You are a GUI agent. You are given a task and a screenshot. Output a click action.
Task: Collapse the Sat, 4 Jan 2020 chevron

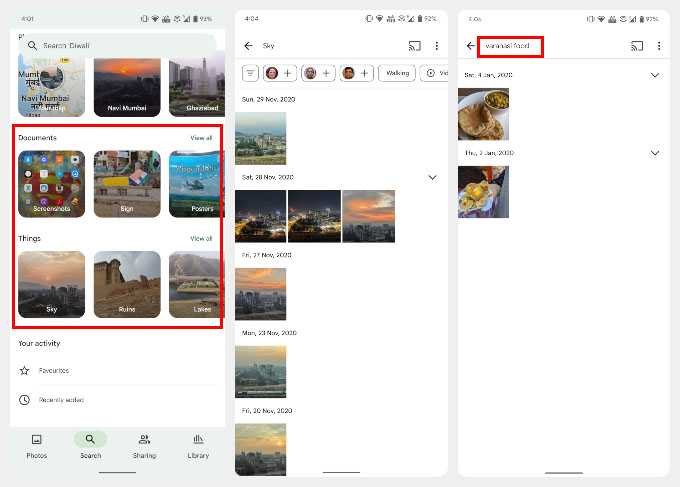[655, 75]
